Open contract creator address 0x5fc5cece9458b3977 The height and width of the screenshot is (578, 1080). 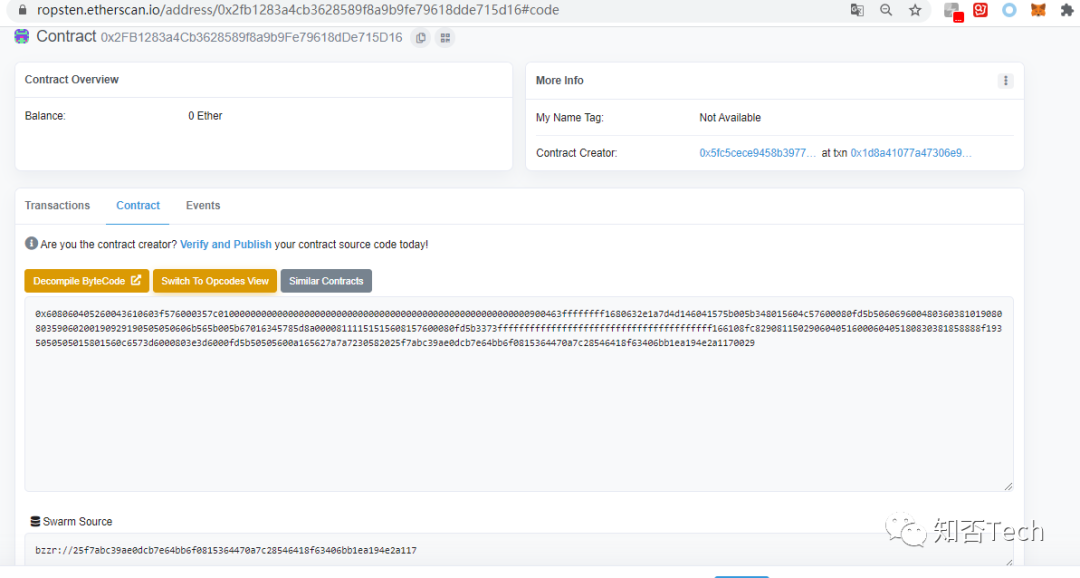tap(758, 153)
